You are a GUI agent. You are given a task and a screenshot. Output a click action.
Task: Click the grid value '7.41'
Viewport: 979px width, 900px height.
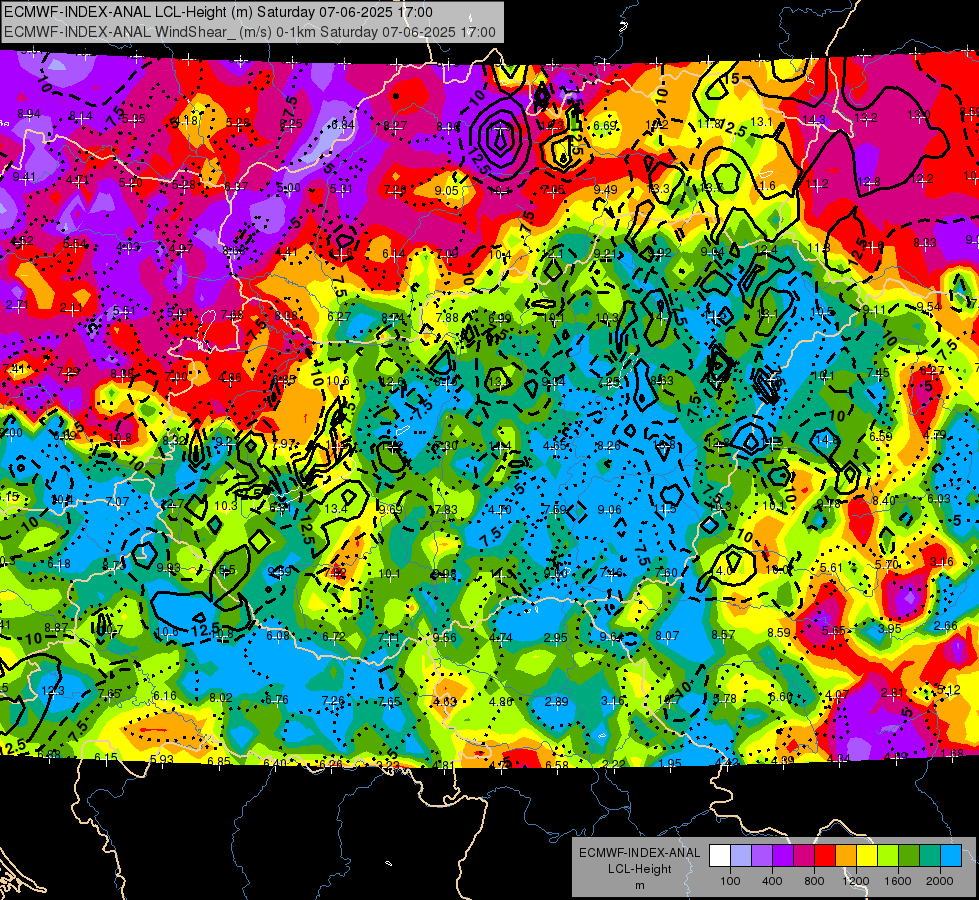[x=14, y=368]
